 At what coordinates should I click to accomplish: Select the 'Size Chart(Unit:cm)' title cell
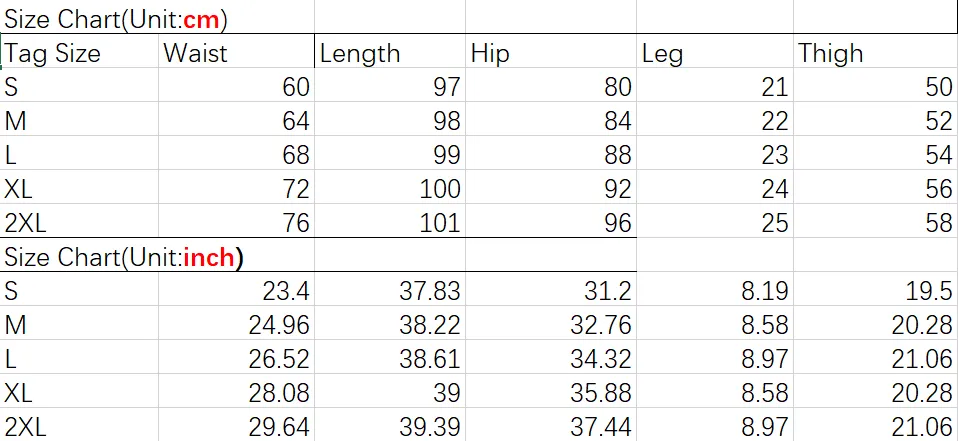(x=158, y=17)
